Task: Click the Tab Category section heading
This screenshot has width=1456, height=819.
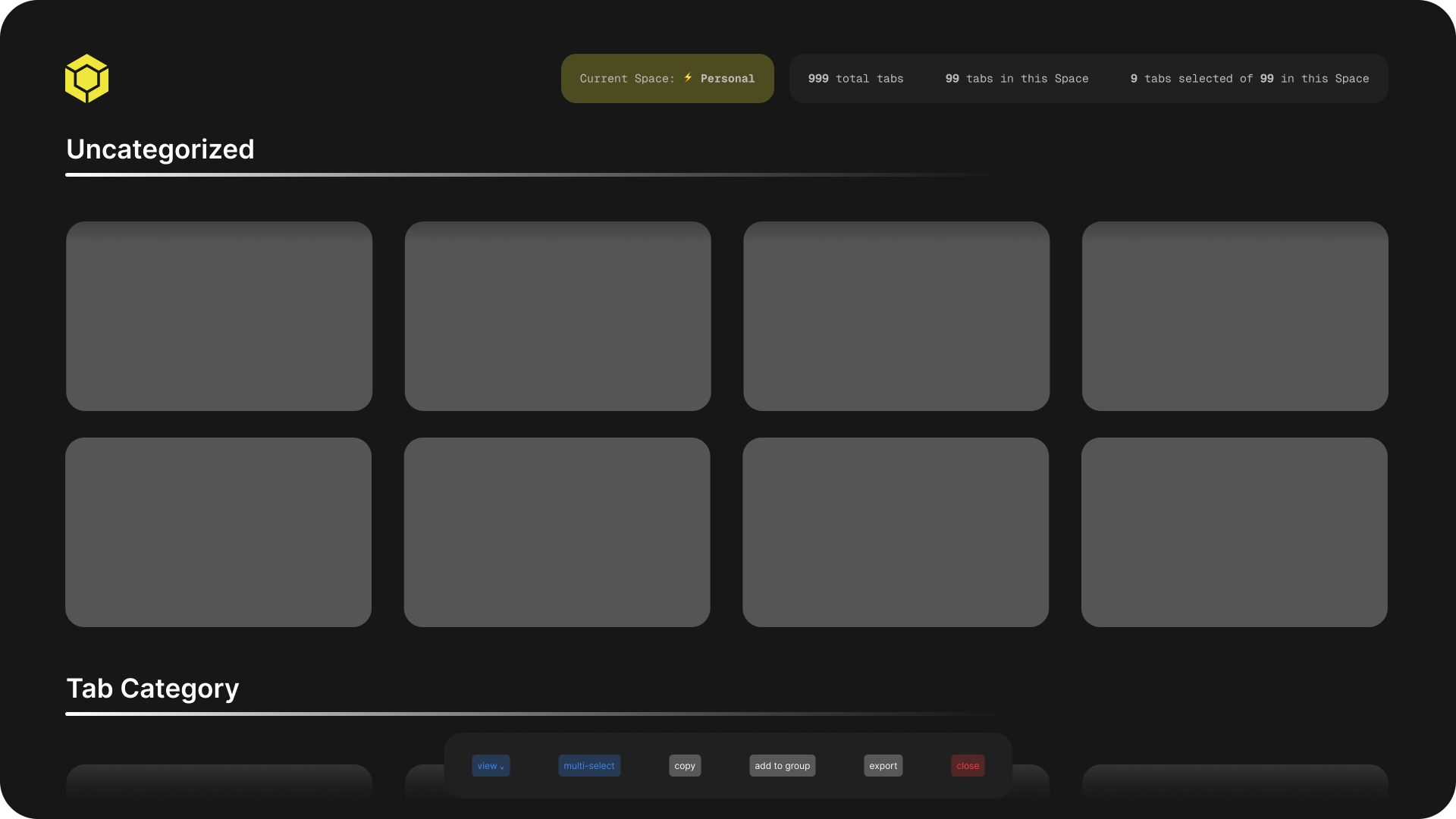Action: 152,689
